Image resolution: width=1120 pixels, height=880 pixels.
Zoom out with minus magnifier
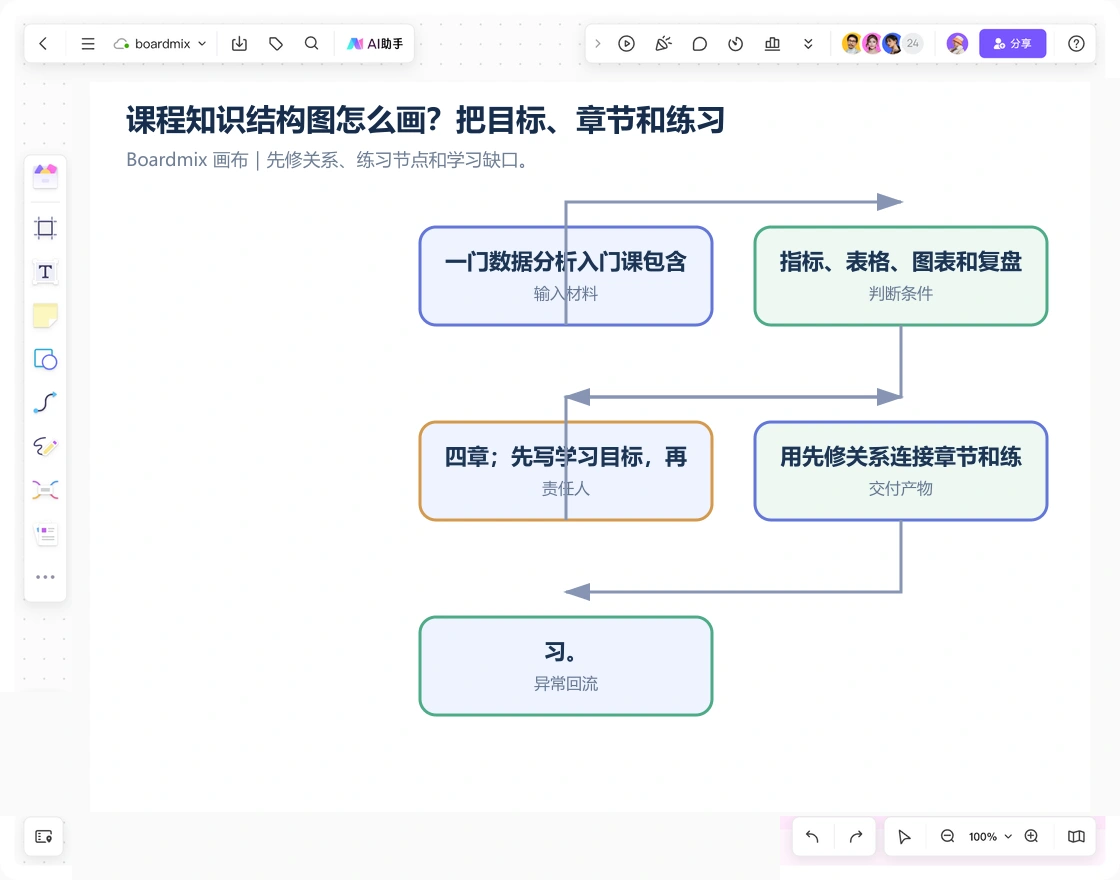tap(947, 836)
